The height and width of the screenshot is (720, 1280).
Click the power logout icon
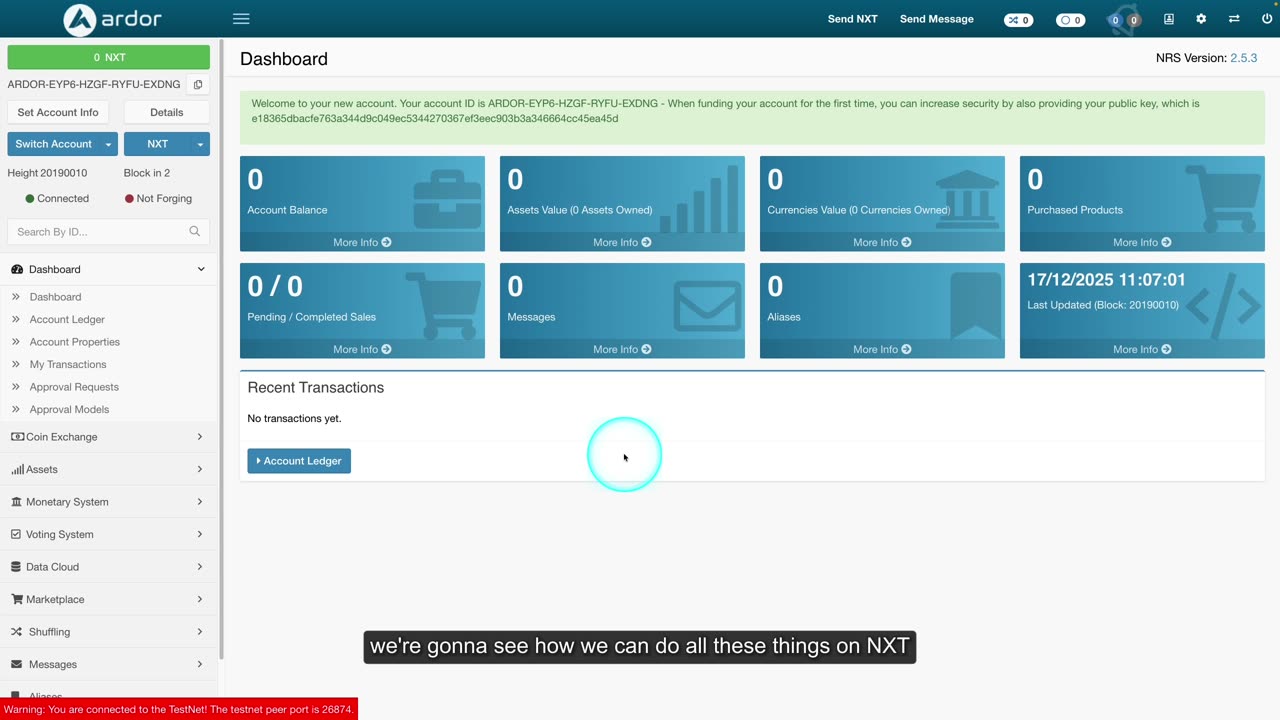tap(1266, 19)
